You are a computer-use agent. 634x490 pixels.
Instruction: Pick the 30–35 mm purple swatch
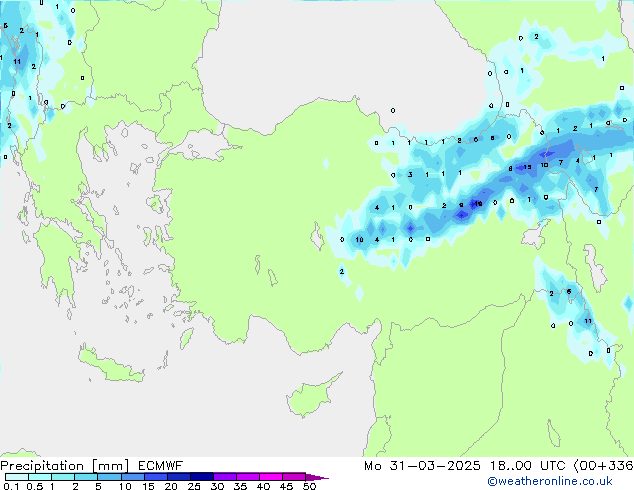[x=225, y=477]
